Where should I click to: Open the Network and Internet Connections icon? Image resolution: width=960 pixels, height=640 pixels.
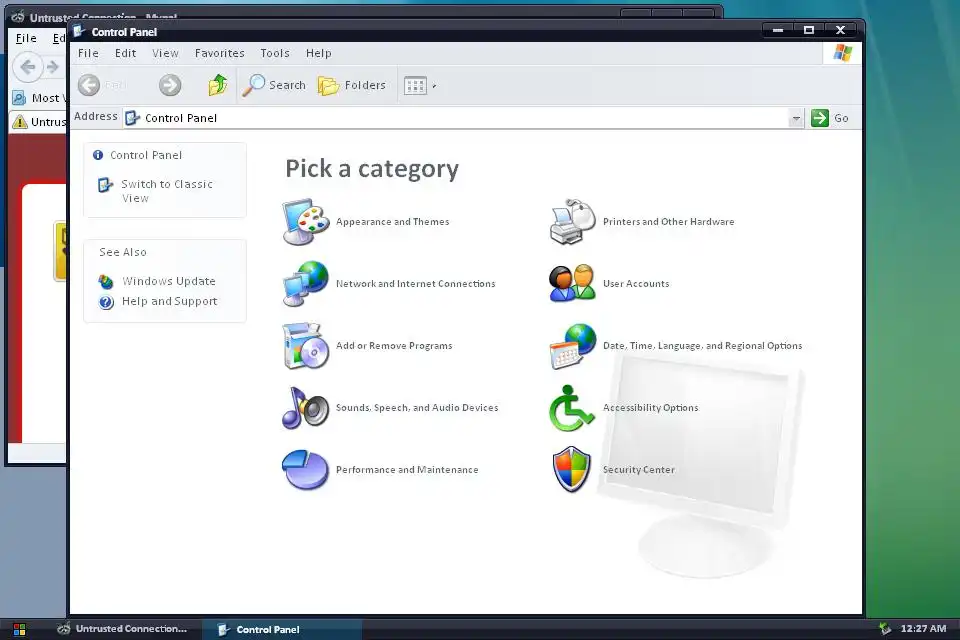pyautogui.click(x=306, y=284)
